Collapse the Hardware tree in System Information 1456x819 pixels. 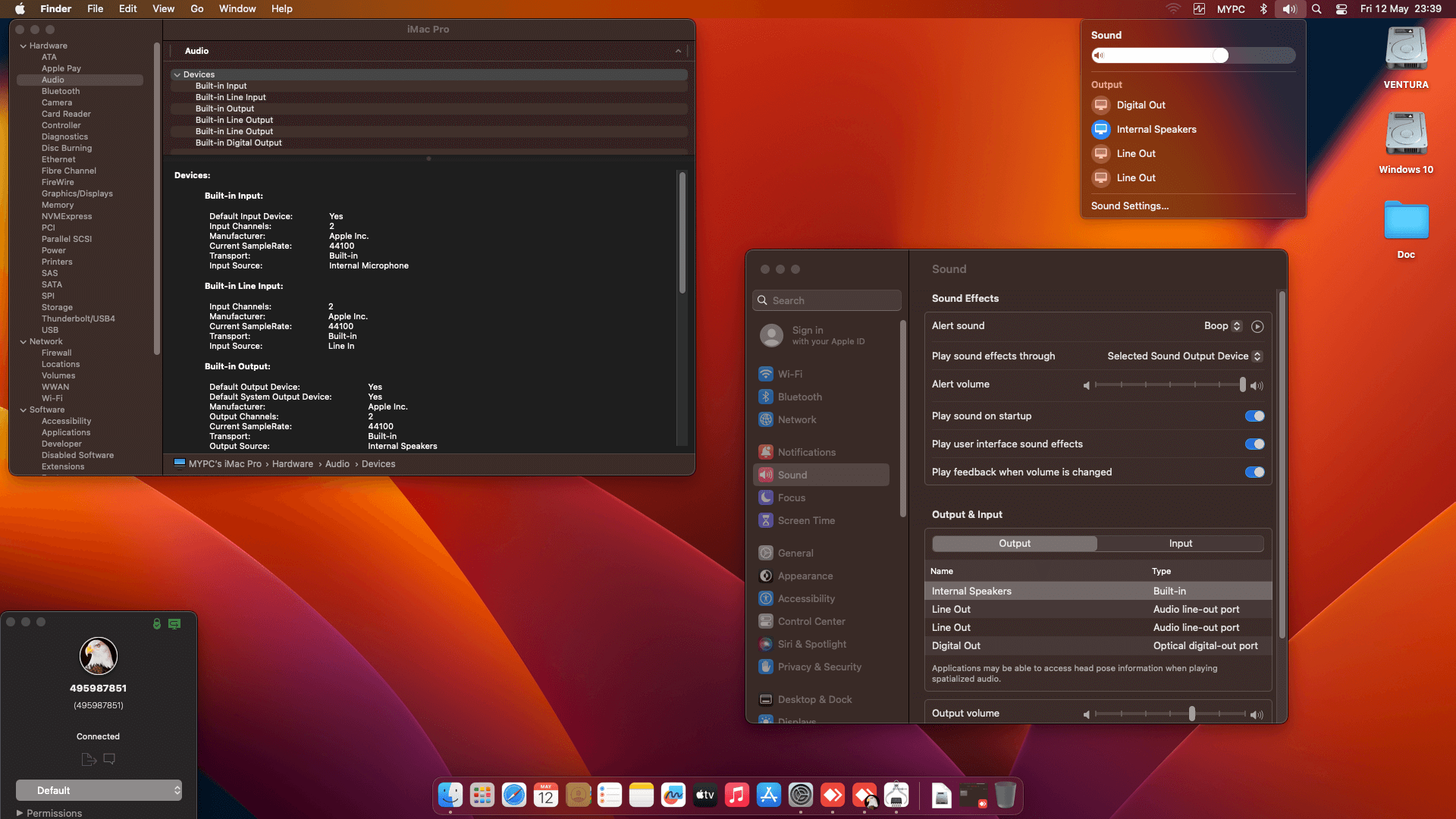[x=24, y=46]
